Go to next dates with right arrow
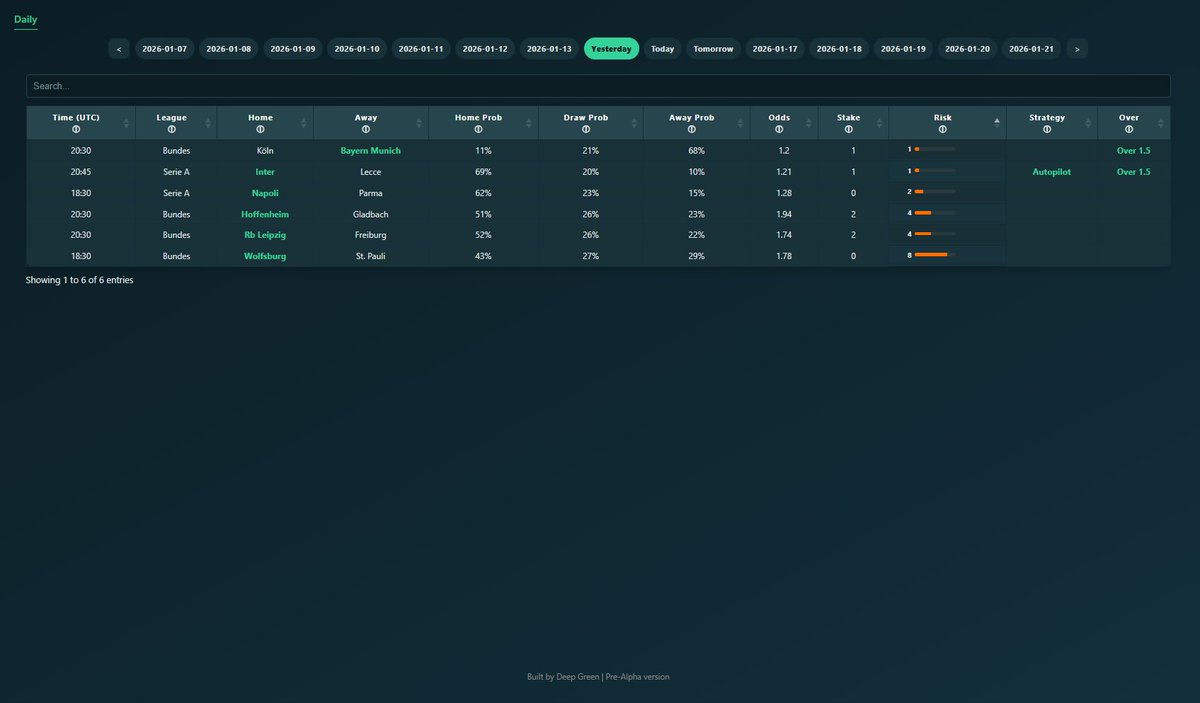 [1077, 48]
